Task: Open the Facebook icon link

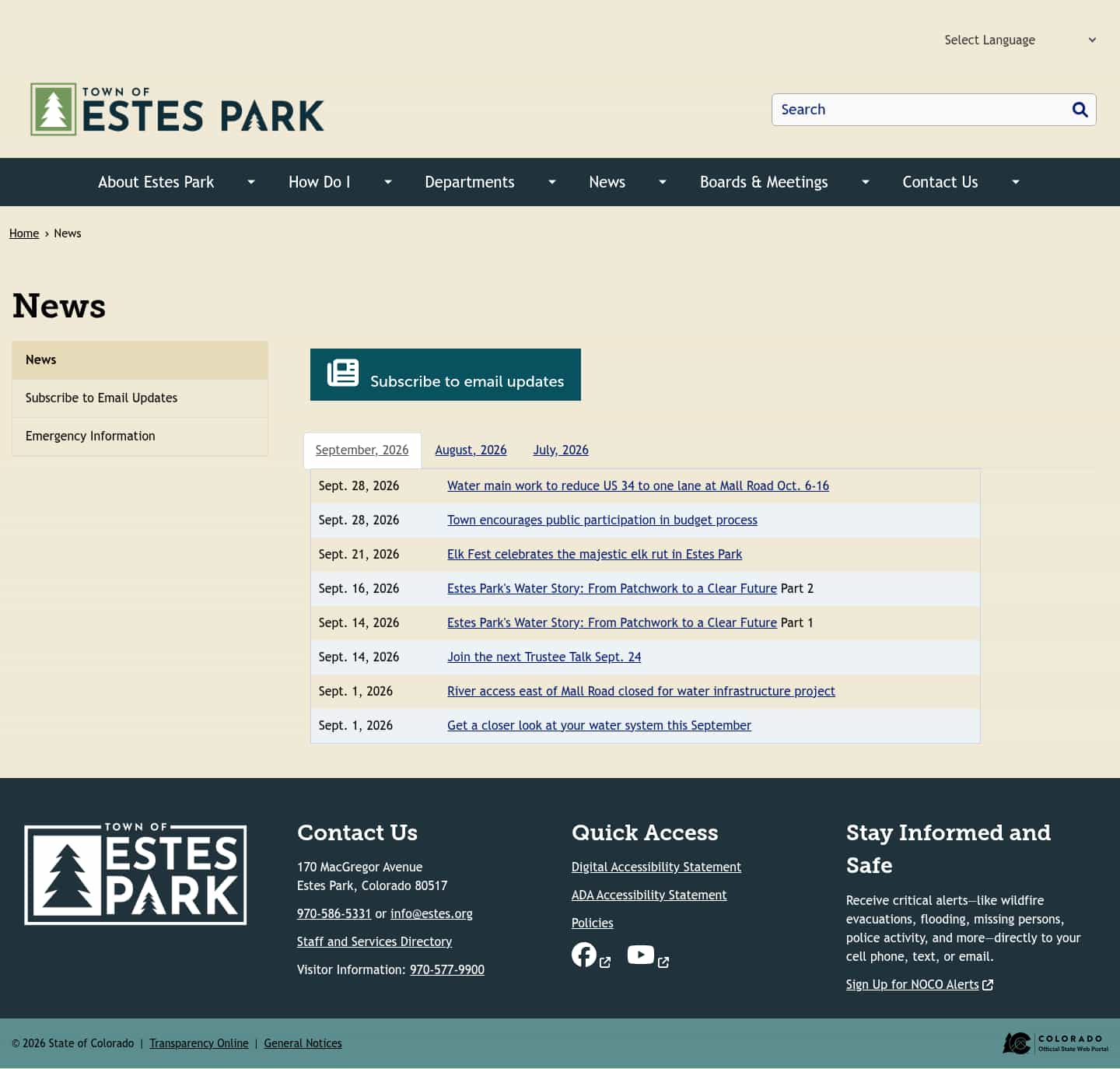Action: pos(584,955)
